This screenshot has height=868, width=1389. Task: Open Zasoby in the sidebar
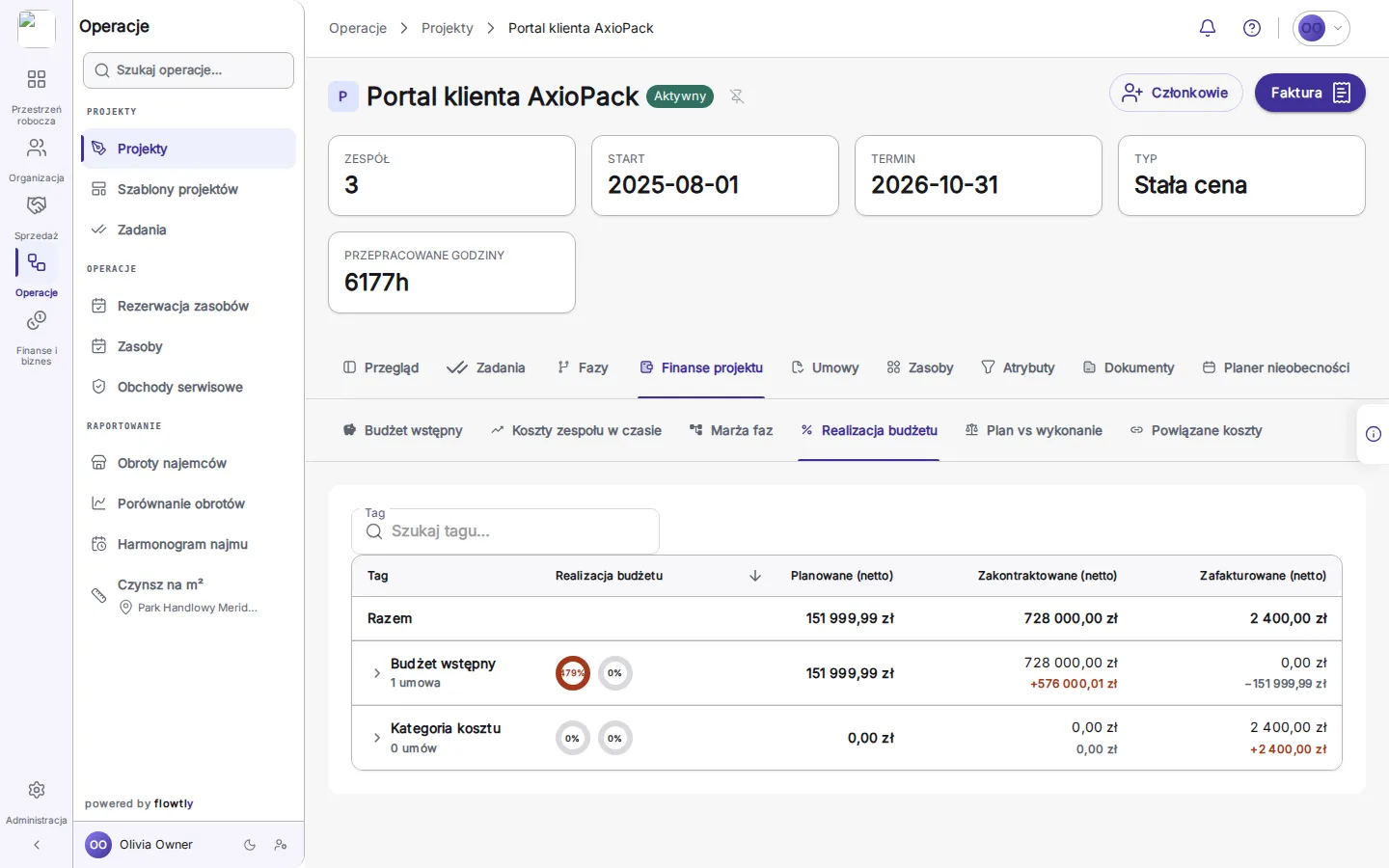(189, 346)
